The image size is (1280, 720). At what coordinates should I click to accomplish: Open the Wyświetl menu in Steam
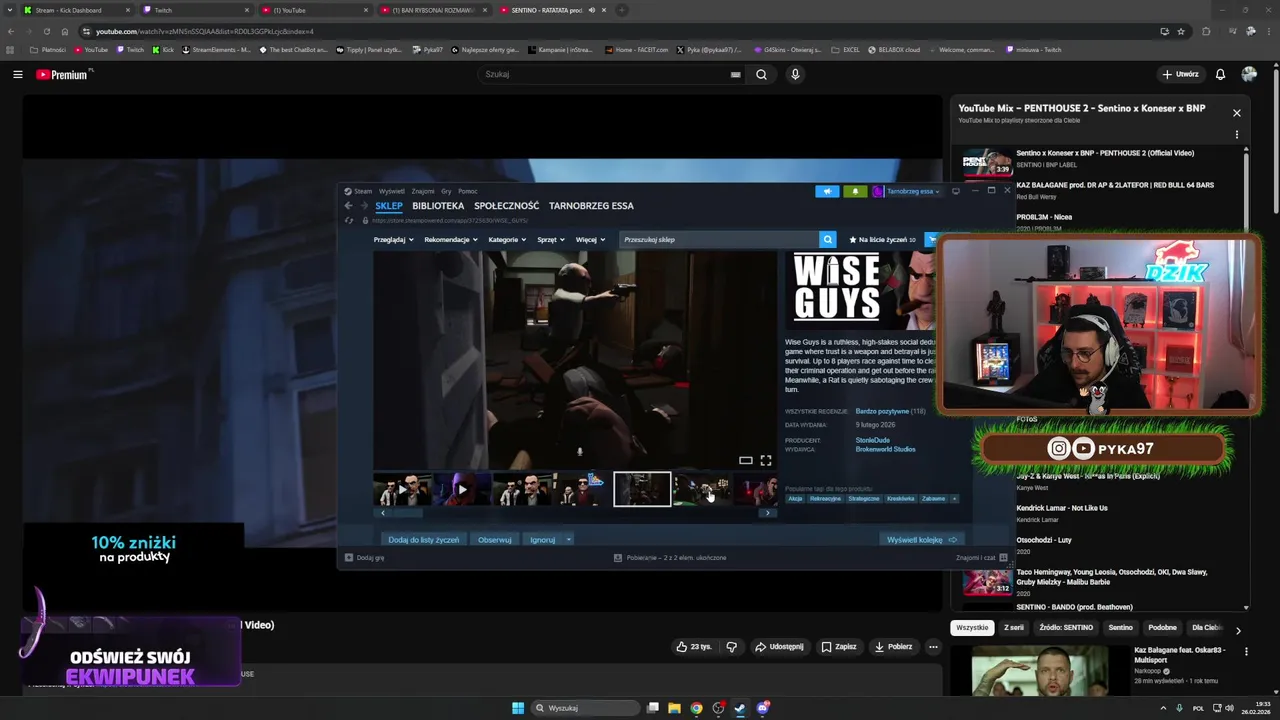(391, 191)
